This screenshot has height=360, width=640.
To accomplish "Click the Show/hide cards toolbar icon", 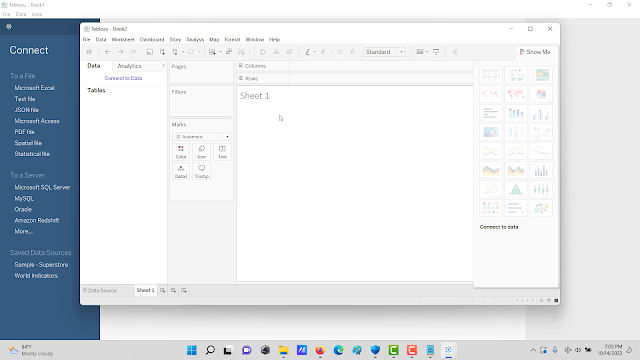I will pyautogui.click(x=420, y=52).
